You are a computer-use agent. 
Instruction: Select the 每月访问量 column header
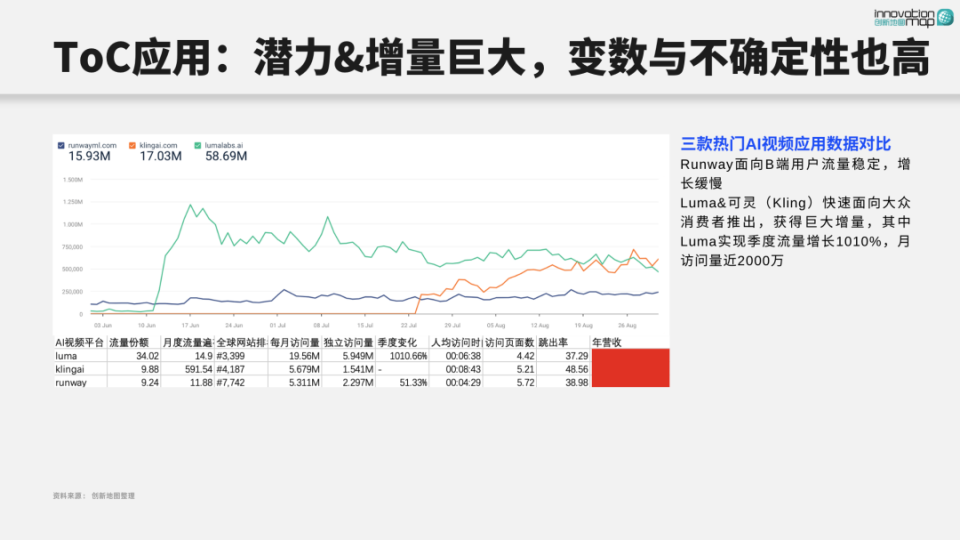[x=294, y=343]
